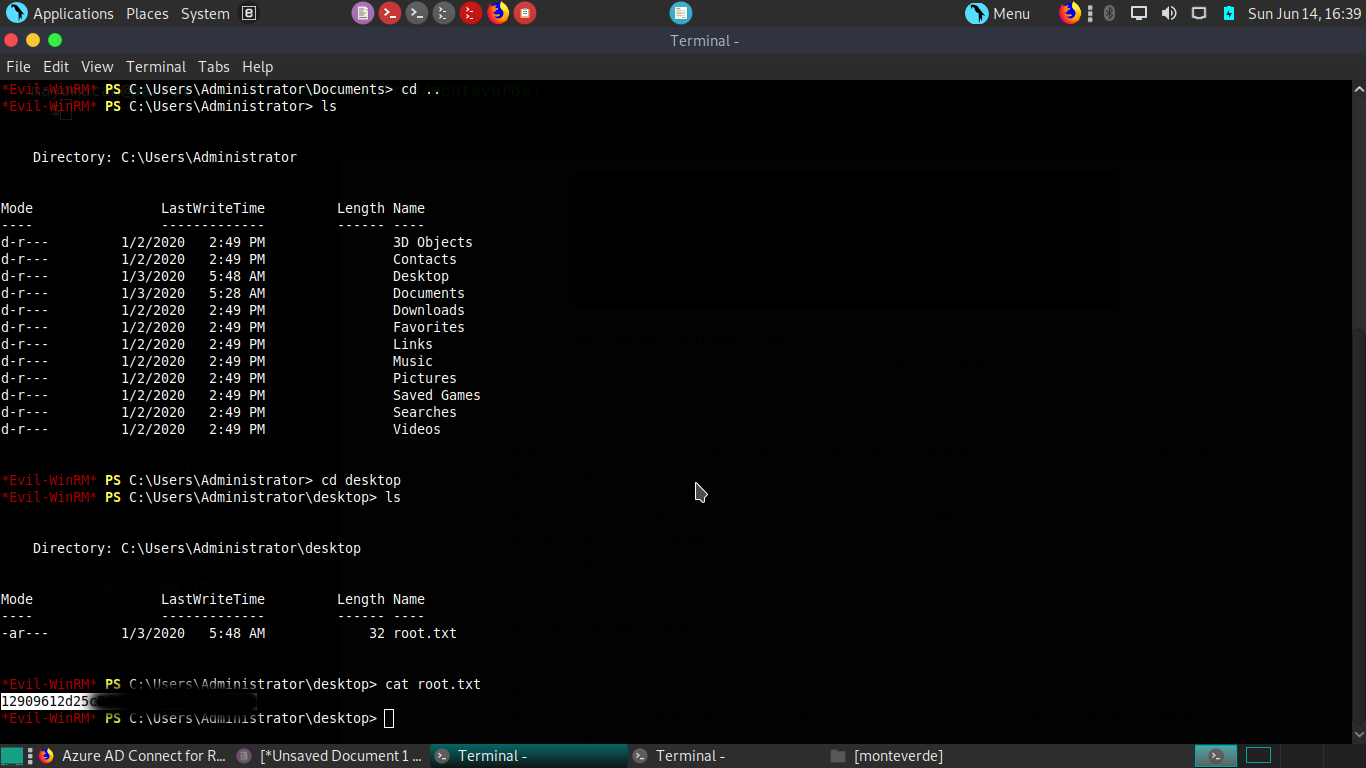
Task: Click the volume speaker icon
Action: [x=1169, y=13]
